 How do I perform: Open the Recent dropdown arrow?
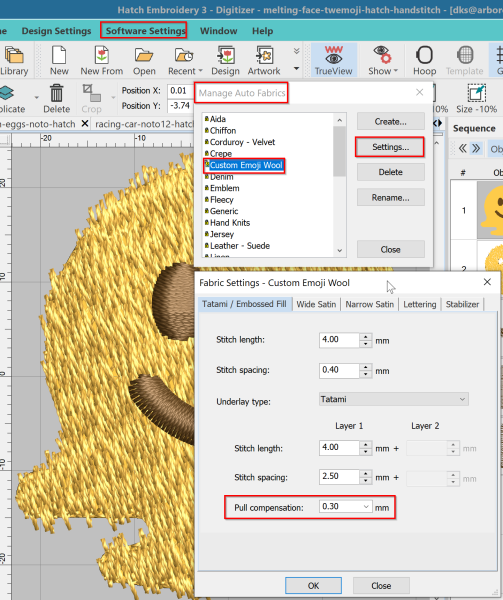(200, 71)
